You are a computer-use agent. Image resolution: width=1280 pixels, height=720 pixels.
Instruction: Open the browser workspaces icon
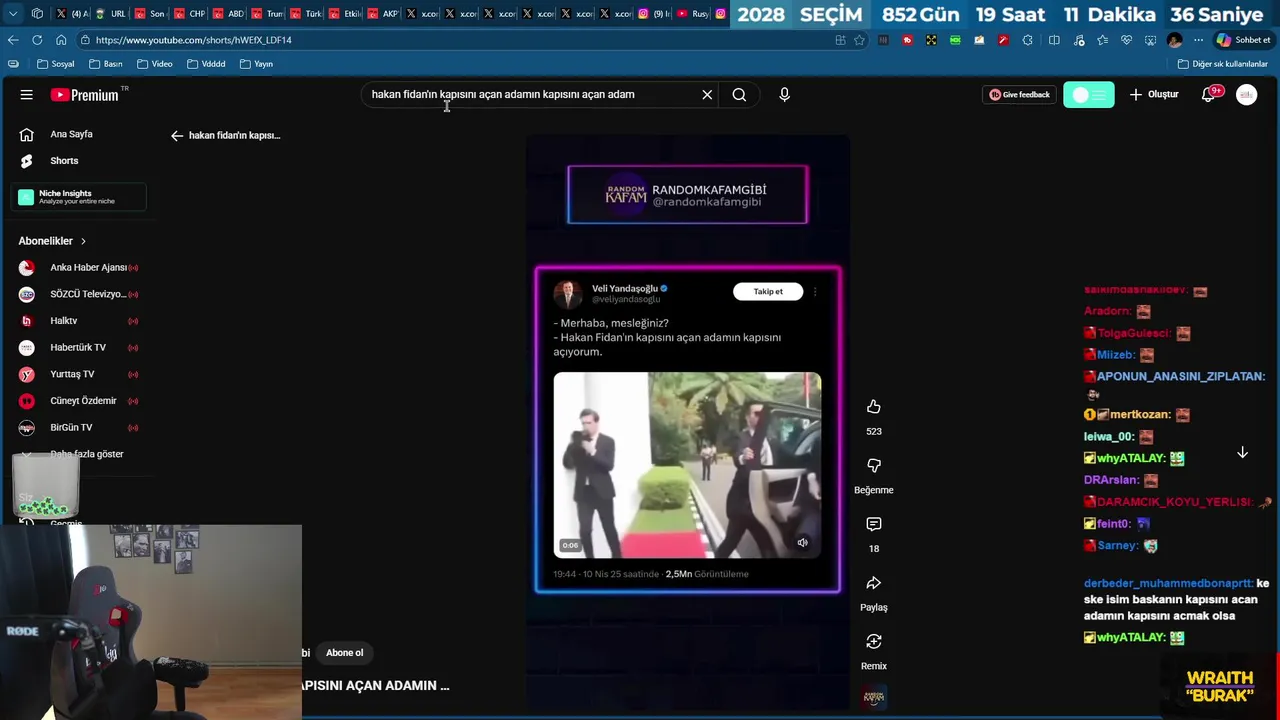[37, 14]
